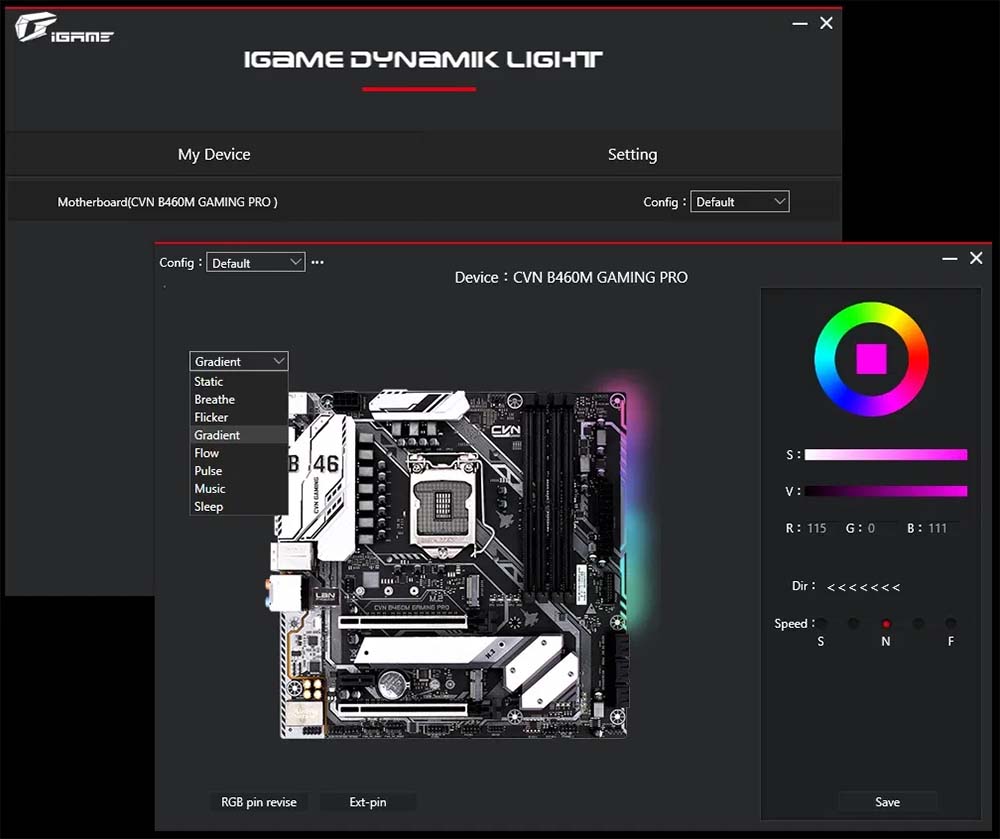Image resolution: width=1000 pixels, height=839 pixels.
Task: Click the iGame logo icon
Action: 64,29
